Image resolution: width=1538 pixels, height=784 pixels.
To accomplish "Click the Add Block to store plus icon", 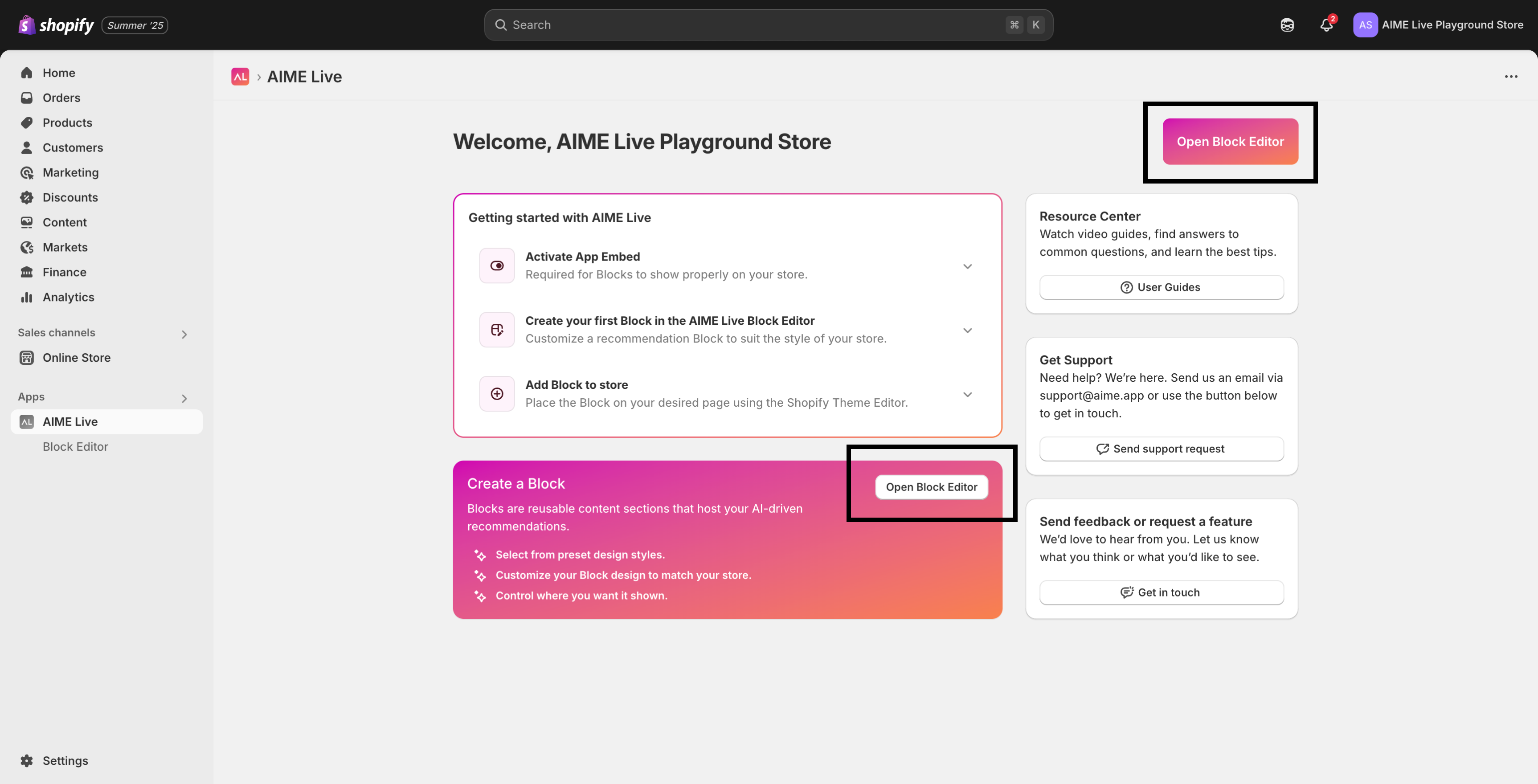I will [497, 393].
